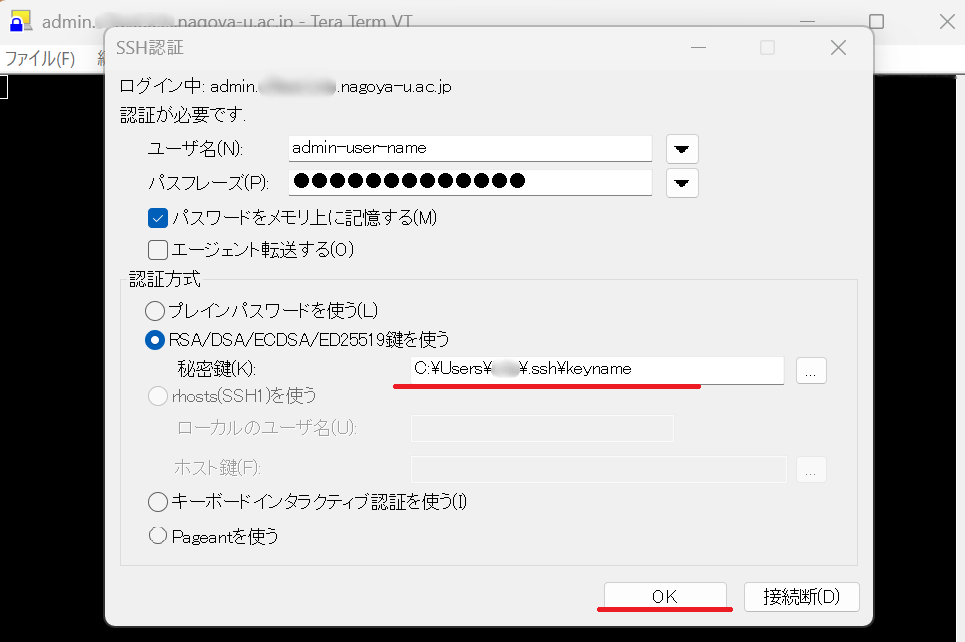Enable エージェント転送する checkbox
The width and height of the screenshot is (965, 642).
pos(158,250)
